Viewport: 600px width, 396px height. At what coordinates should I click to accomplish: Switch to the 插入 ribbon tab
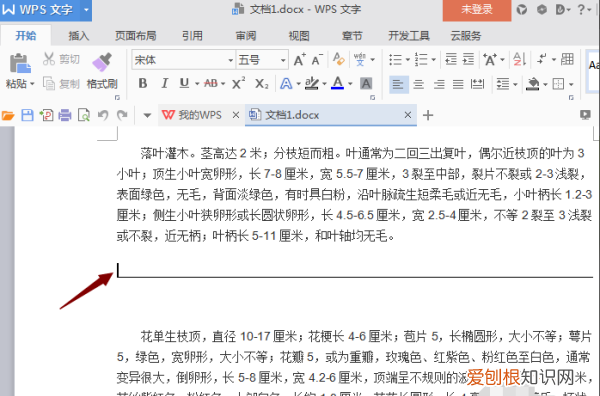tap(78, 36)
